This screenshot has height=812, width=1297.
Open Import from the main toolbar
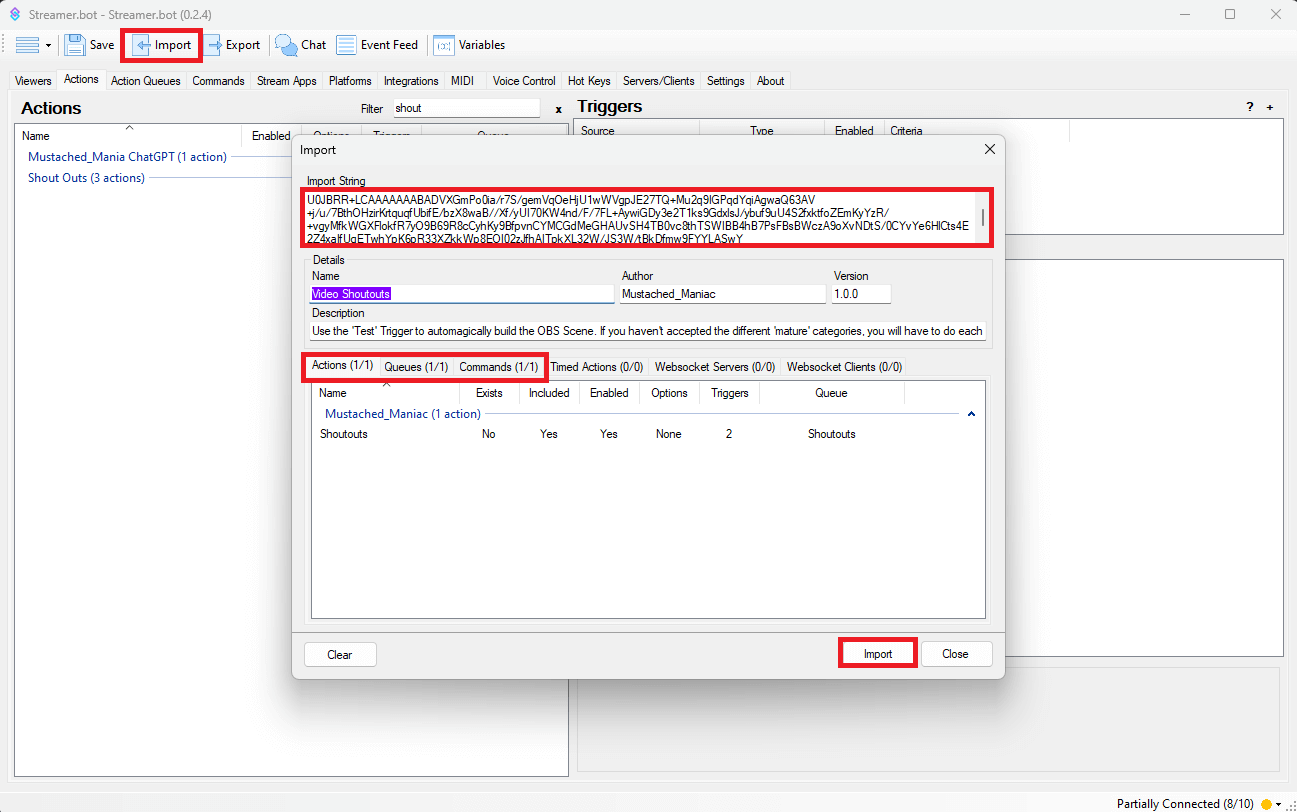pos(162,45)
